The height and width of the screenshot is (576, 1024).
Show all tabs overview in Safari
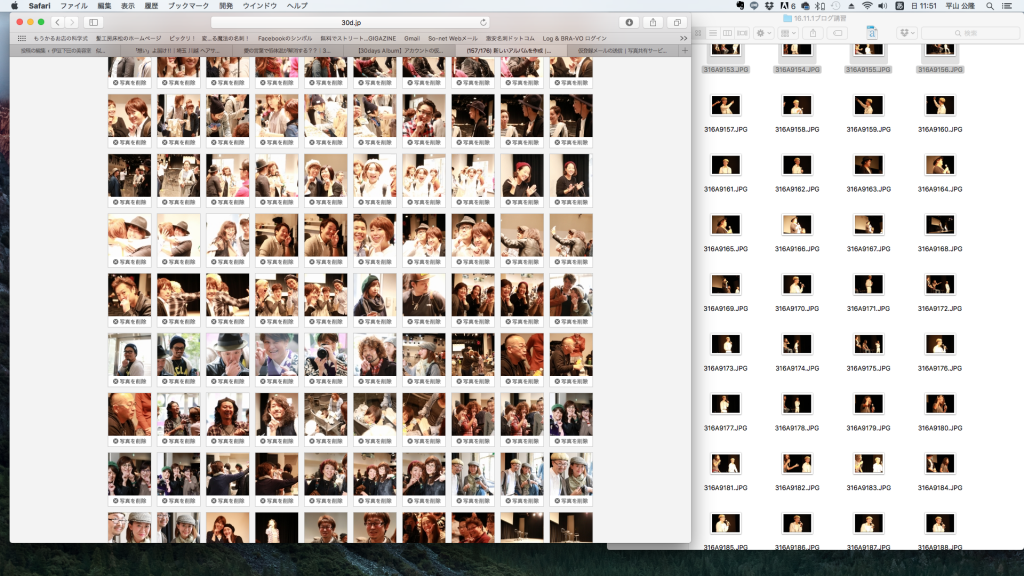(677, 22)
